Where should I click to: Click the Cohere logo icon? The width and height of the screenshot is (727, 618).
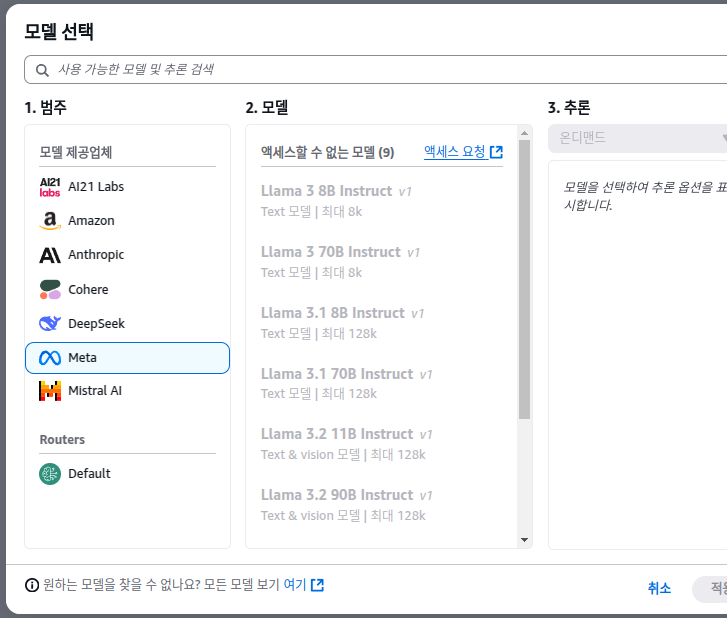point(50,289)
